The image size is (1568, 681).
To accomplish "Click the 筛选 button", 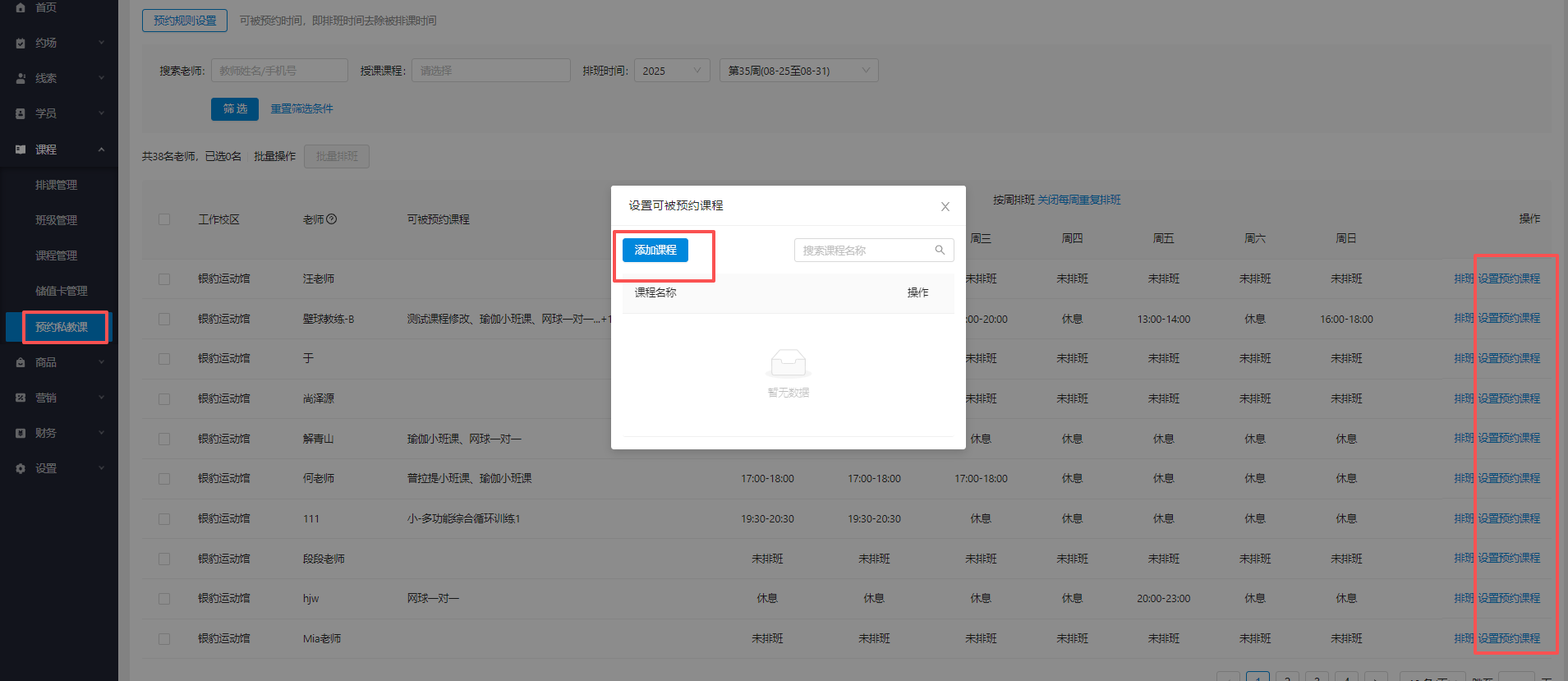I will [235, 108].
